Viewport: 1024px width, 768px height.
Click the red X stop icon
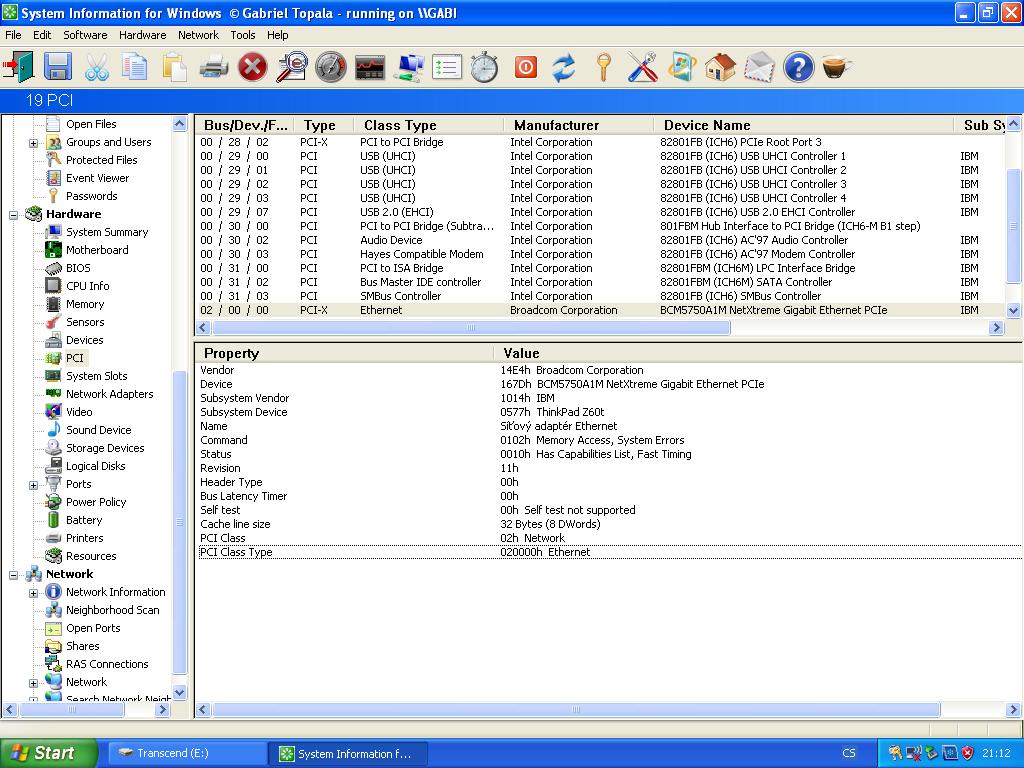(253, 67)
